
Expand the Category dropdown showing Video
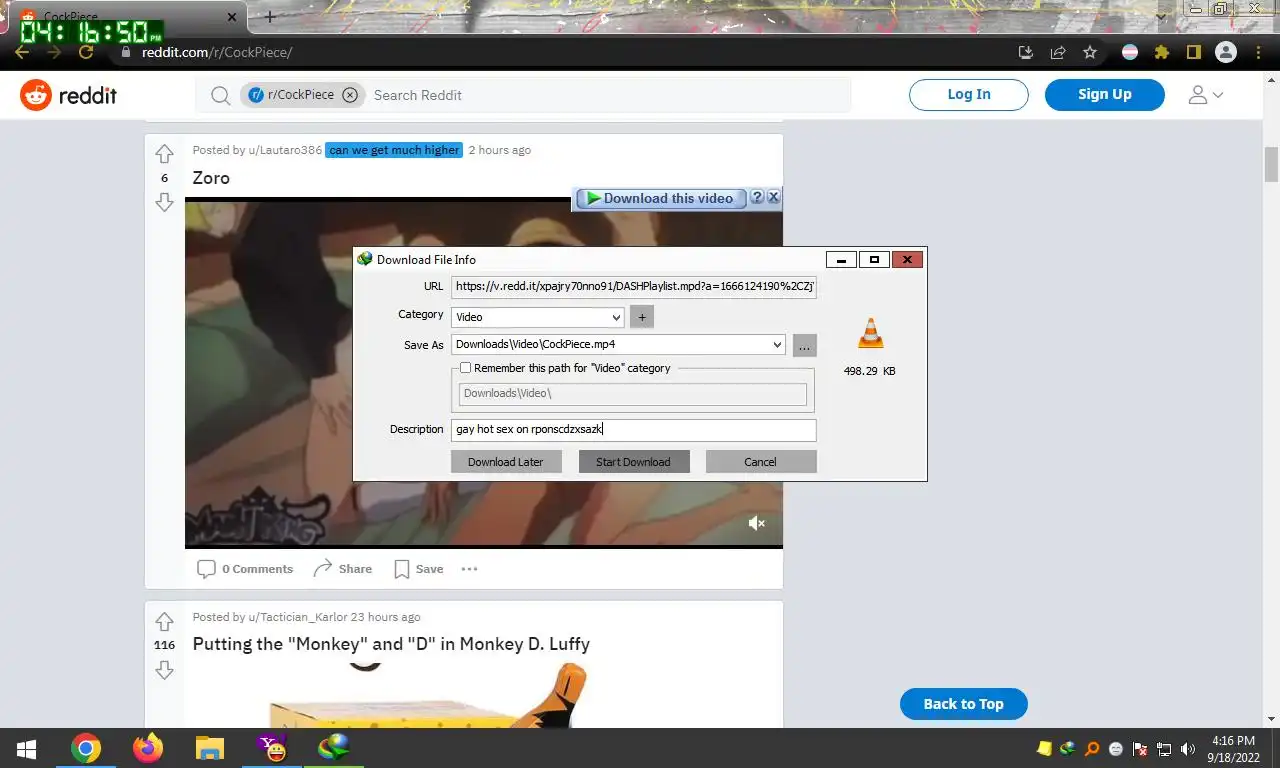coord(538,317)
